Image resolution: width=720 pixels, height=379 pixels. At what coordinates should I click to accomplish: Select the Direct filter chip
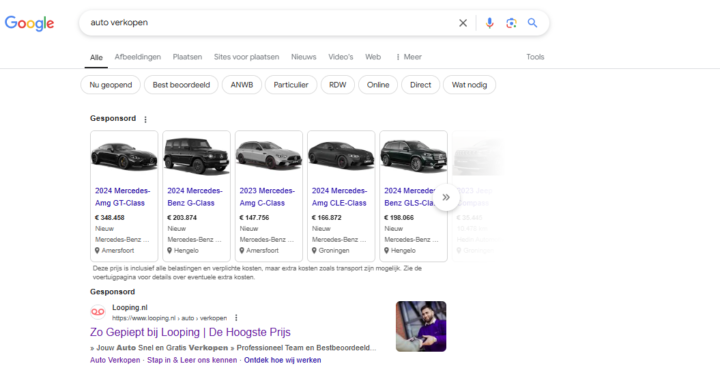pyautogui.click(x=421, y=85)
